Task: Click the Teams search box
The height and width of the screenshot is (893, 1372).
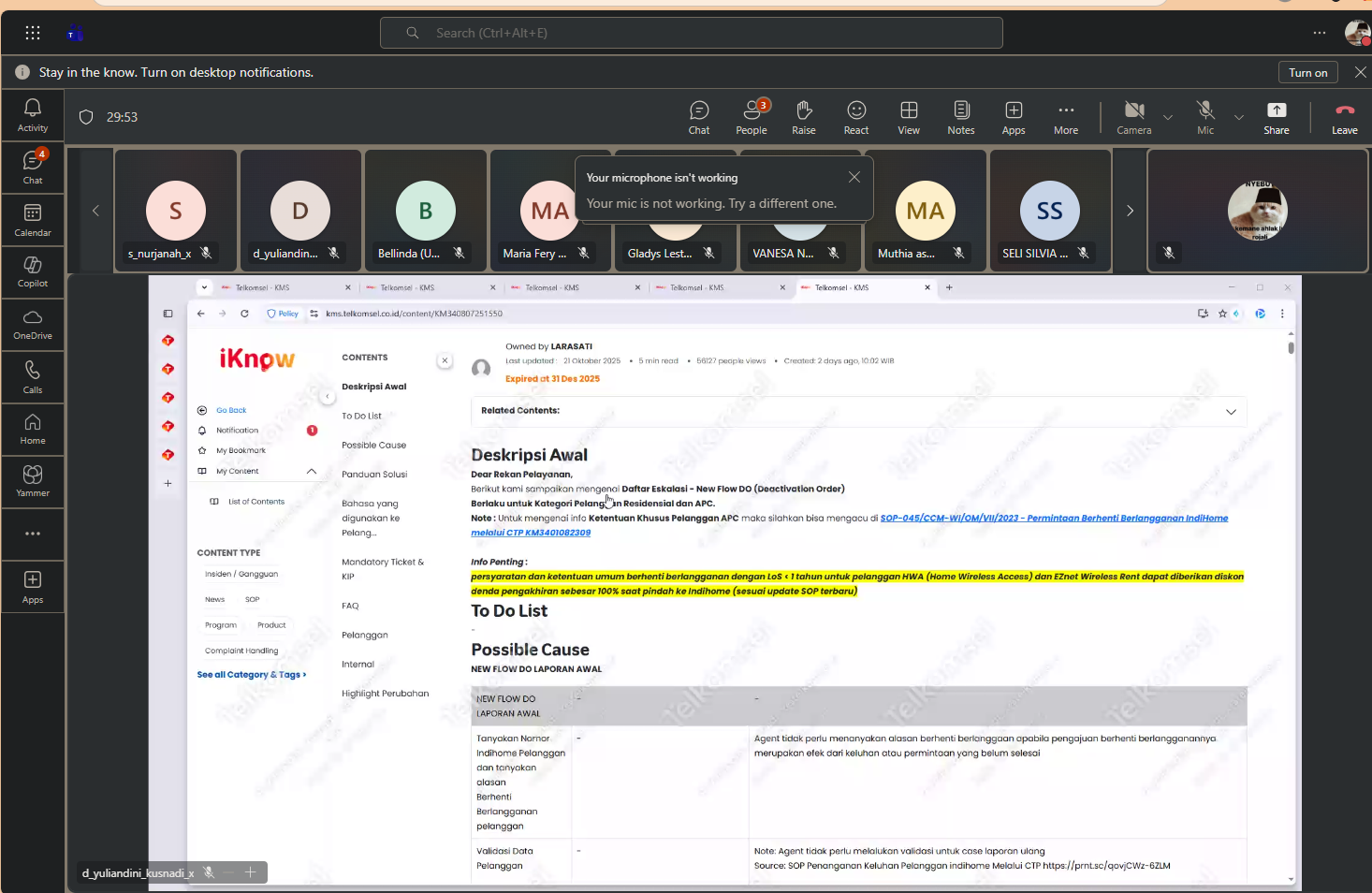Action: click(692, 33)
